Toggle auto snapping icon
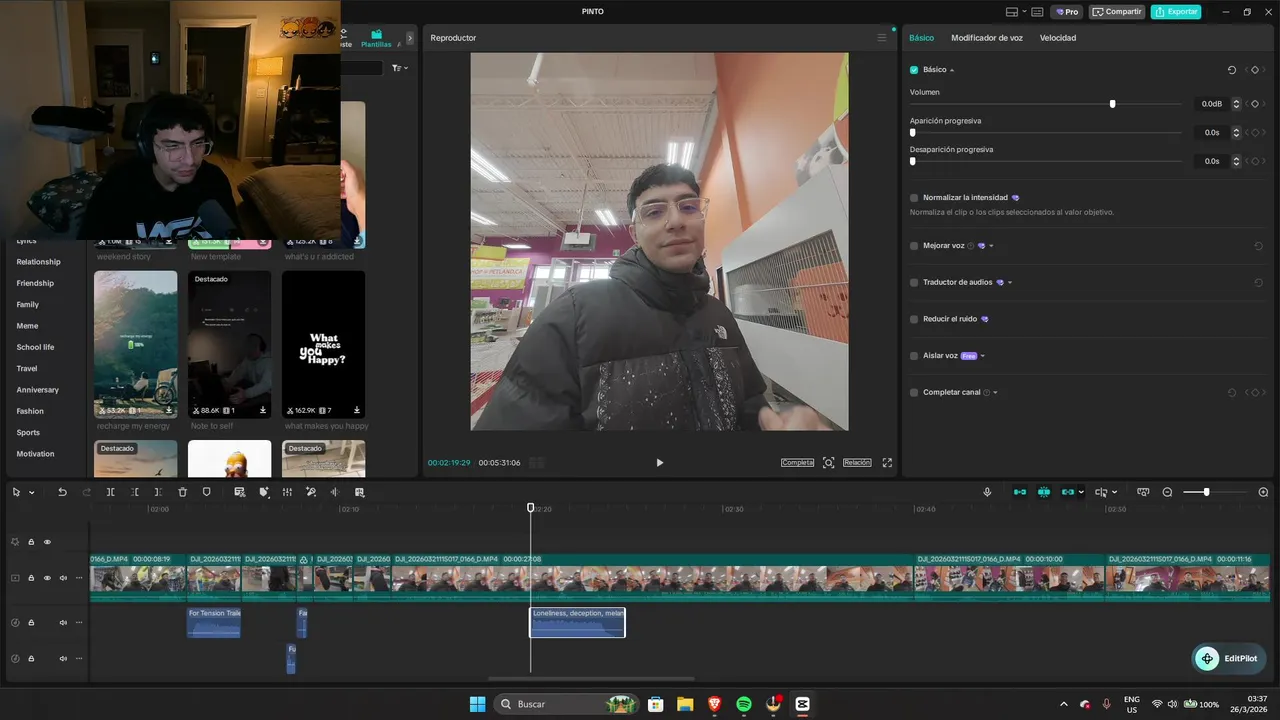This screenshot has height=720, width=1280. pos(1044,492)
